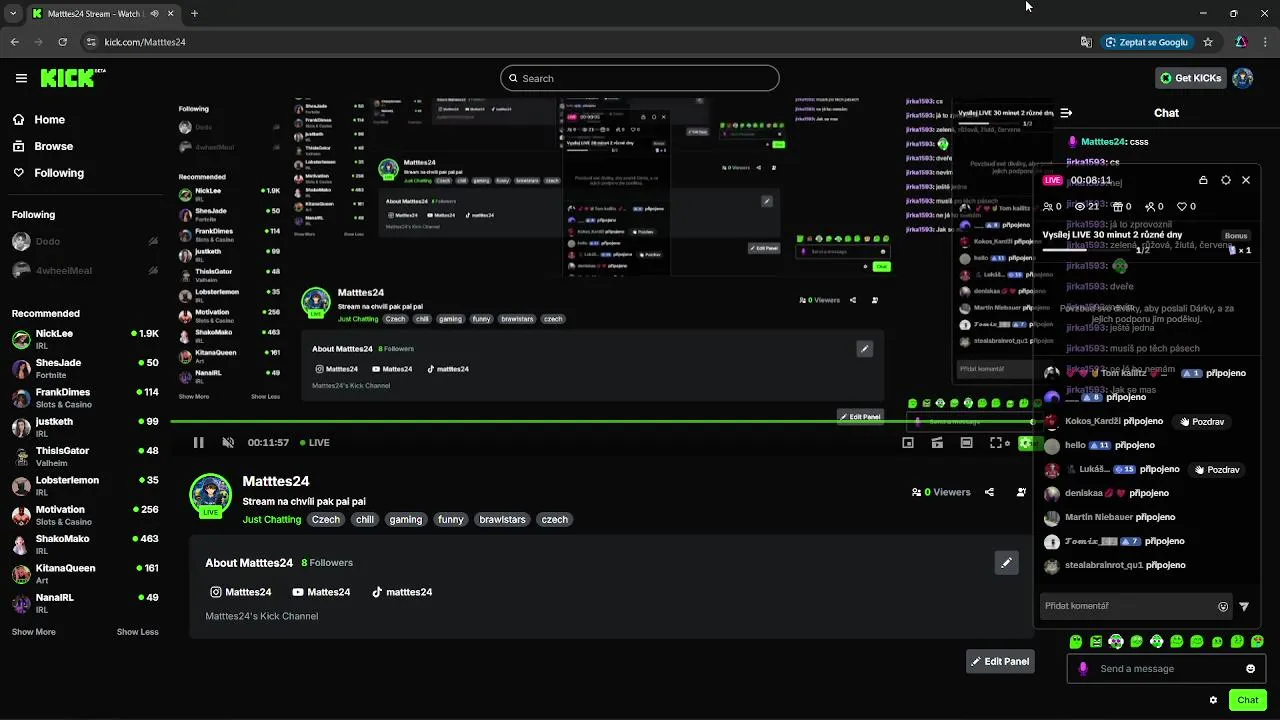Go to Home in sidebar

coord(39,119)
